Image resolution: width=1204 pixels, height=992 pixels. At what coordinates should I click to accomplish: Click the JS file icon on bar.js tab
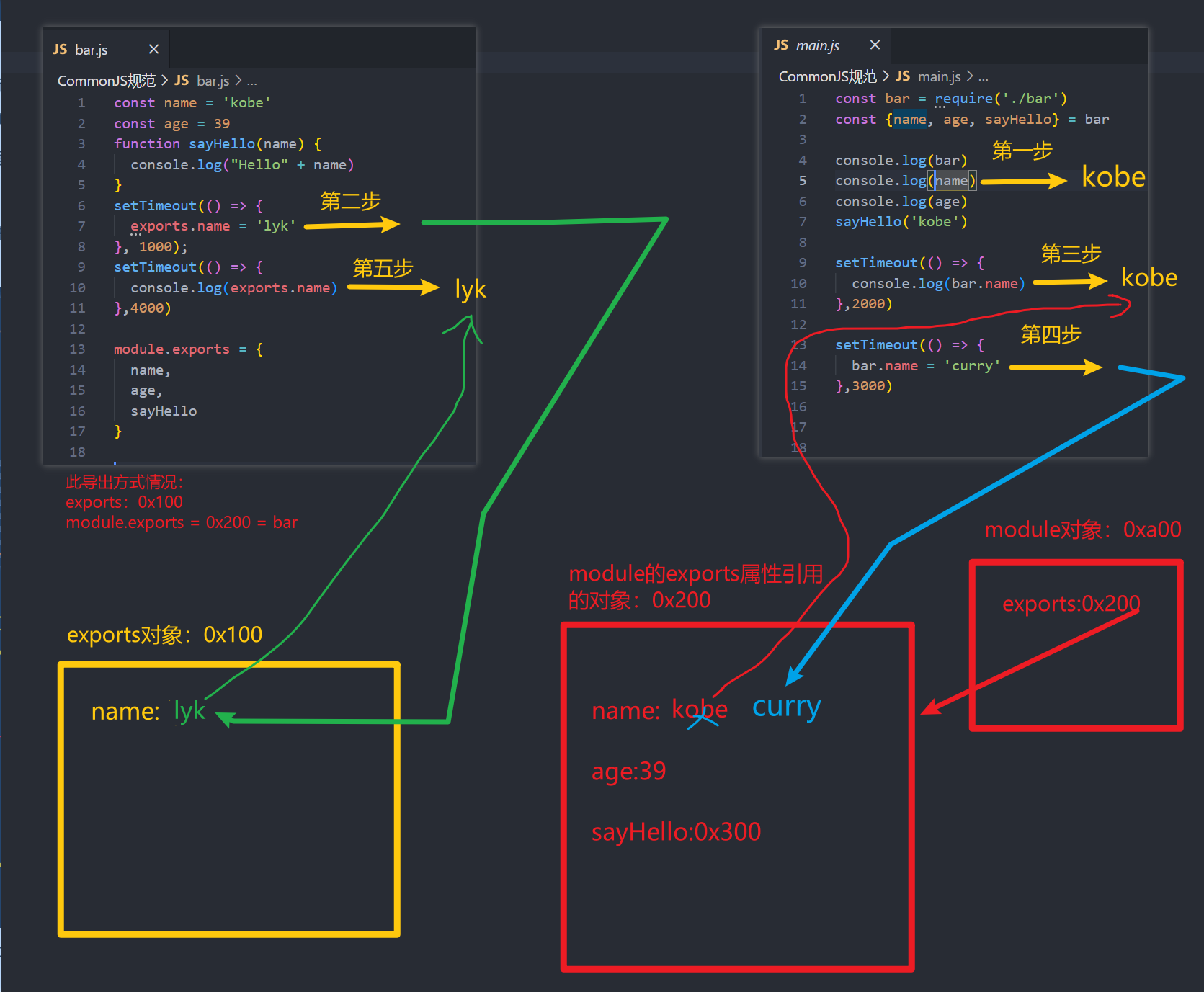click(60, 50)
